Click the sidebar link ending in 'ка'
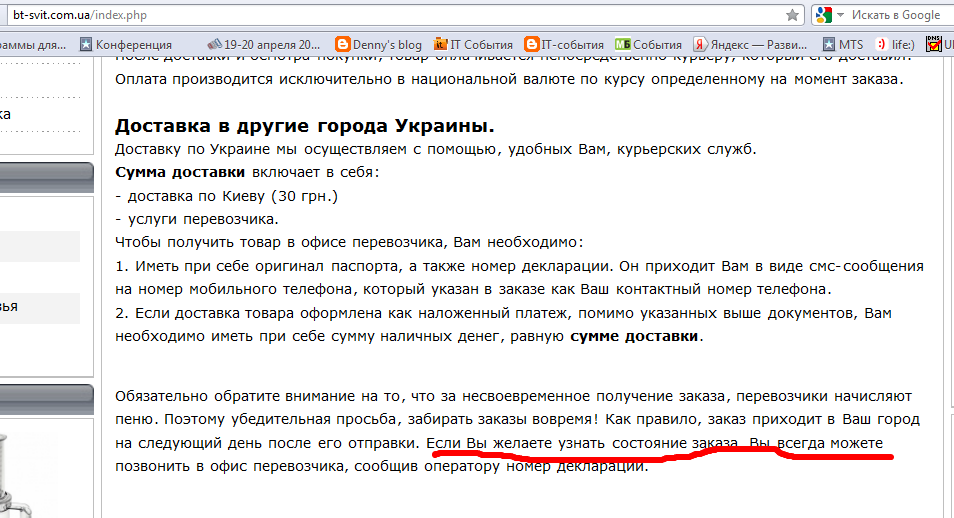The height and width of the screenshot is (518, 954). (x=6, y=115)
